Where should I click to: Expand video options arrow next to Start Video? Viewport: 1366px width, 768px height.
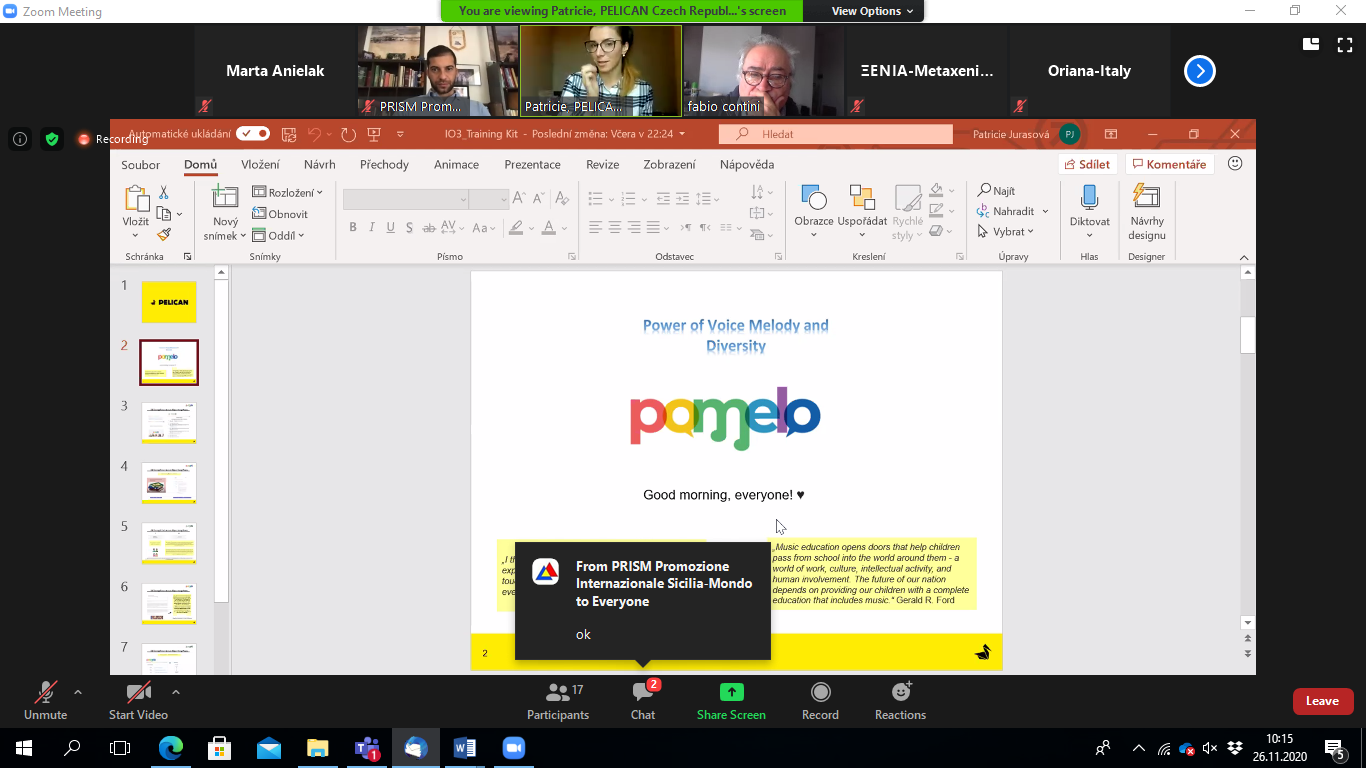176,692
